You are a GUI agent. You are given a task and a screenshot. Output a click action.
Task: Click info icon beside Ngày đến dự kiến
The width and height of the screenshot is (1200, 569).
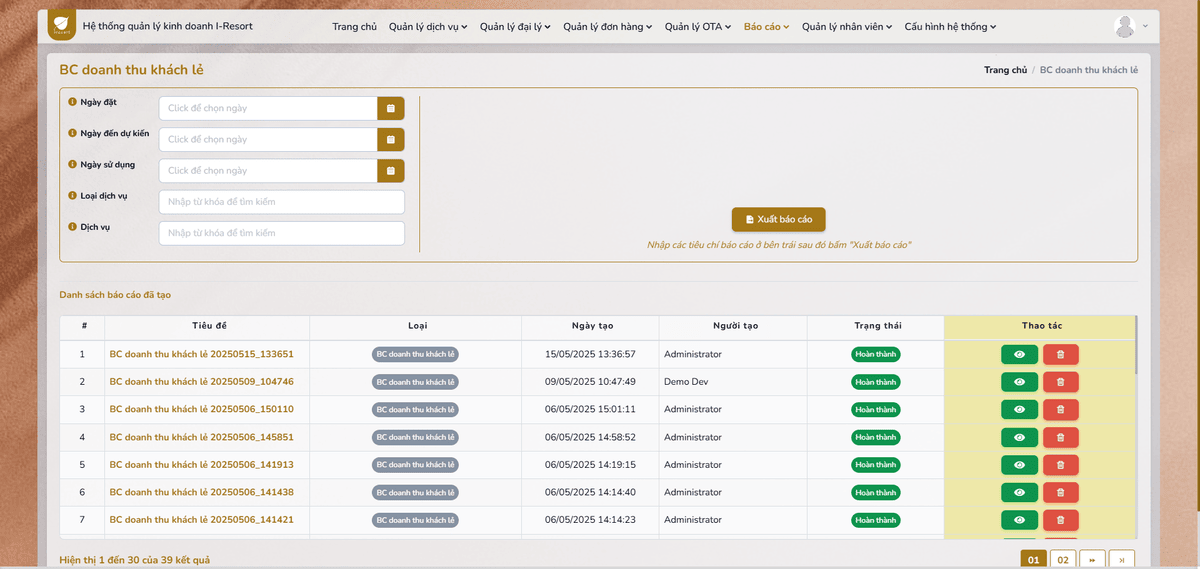pyautogui.click(x=72, y=132)
